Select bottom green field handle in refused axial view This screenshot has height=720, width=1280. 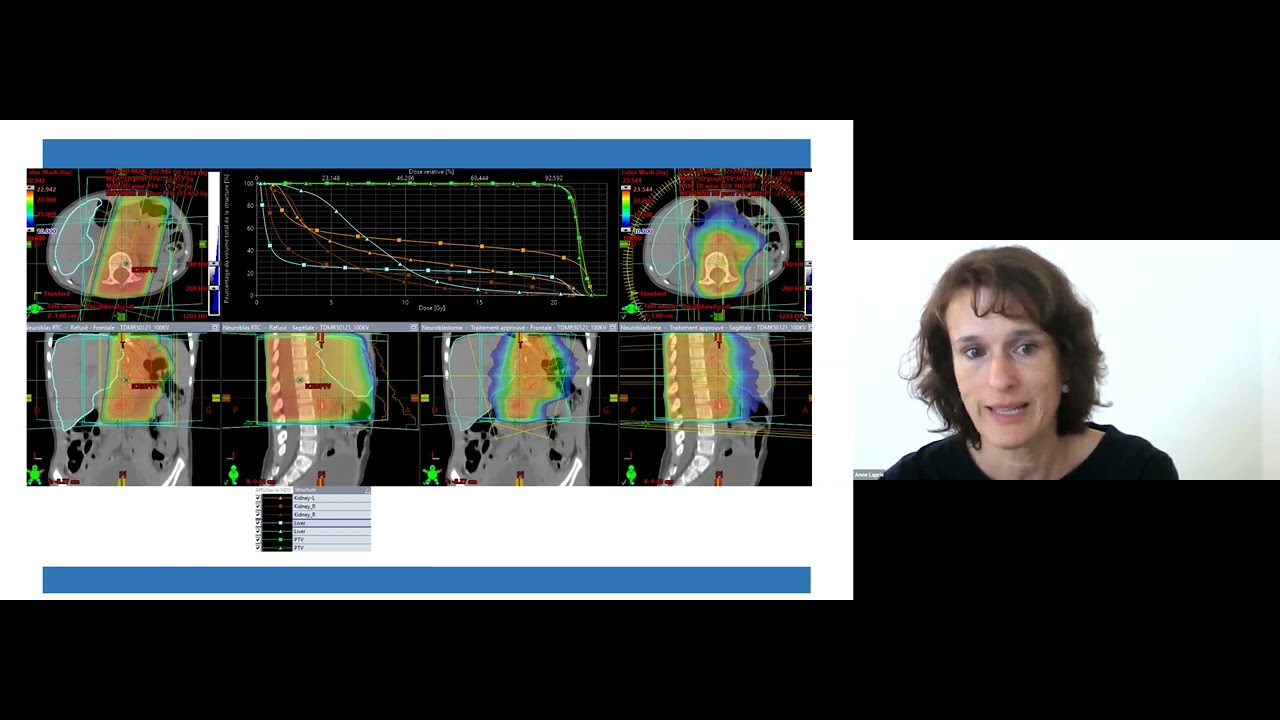[121, 316]
